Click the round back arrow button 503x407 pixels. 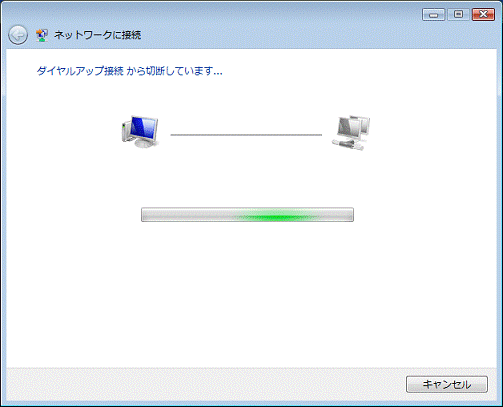18,35
